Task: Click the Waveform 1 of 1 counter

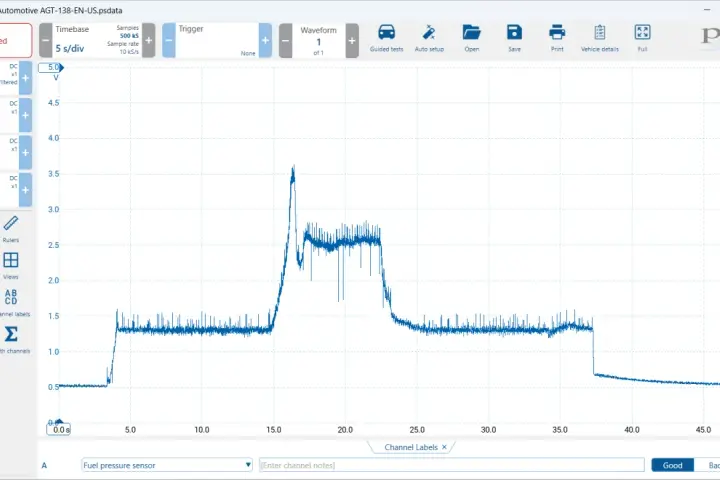Action: tap(318, 41)
